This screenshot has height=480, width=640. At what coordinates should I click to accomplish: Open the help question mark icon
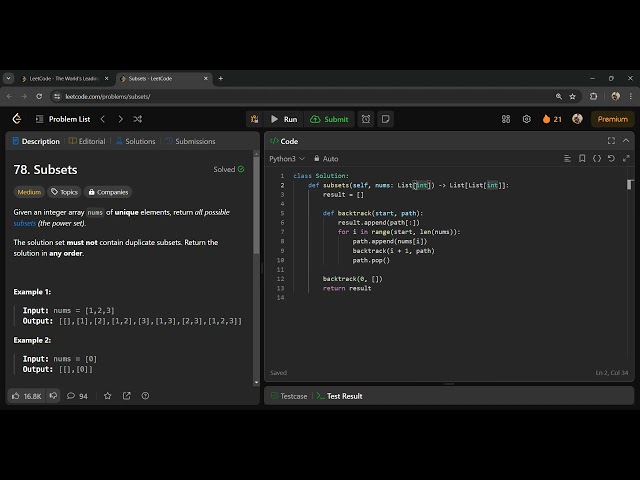[145, 396]
